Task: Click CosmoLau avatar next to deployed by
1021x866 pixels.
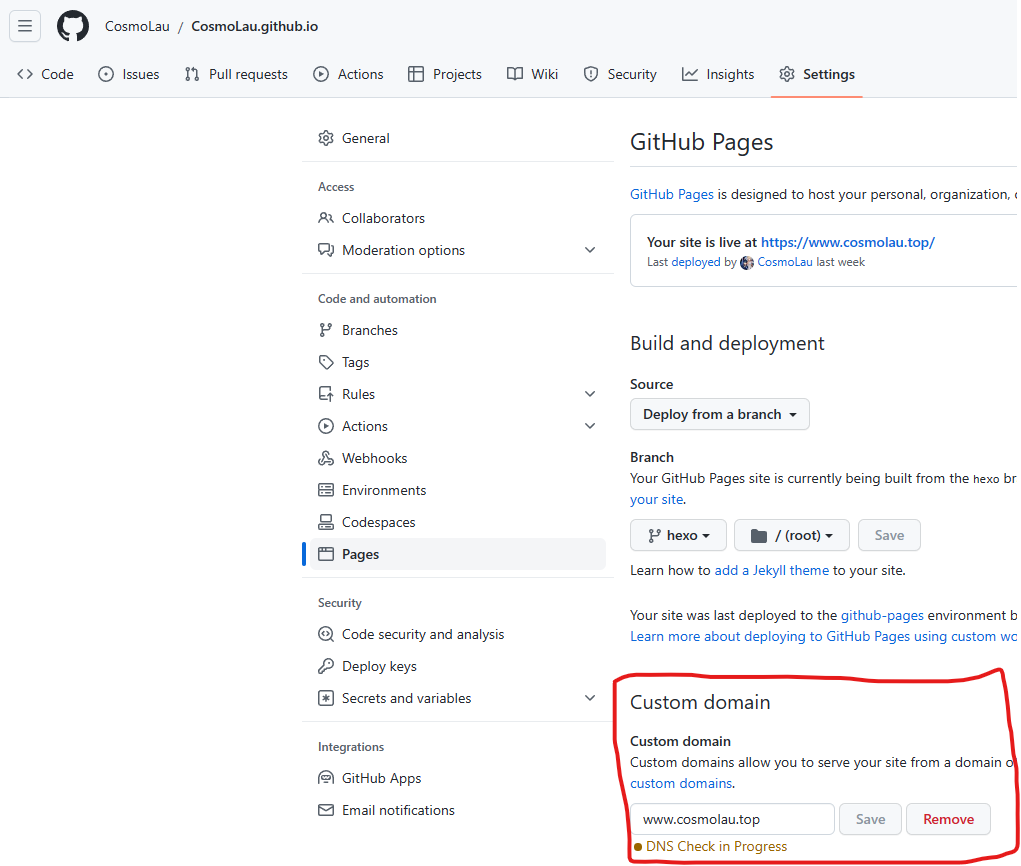Action: [x=747, y=262]
